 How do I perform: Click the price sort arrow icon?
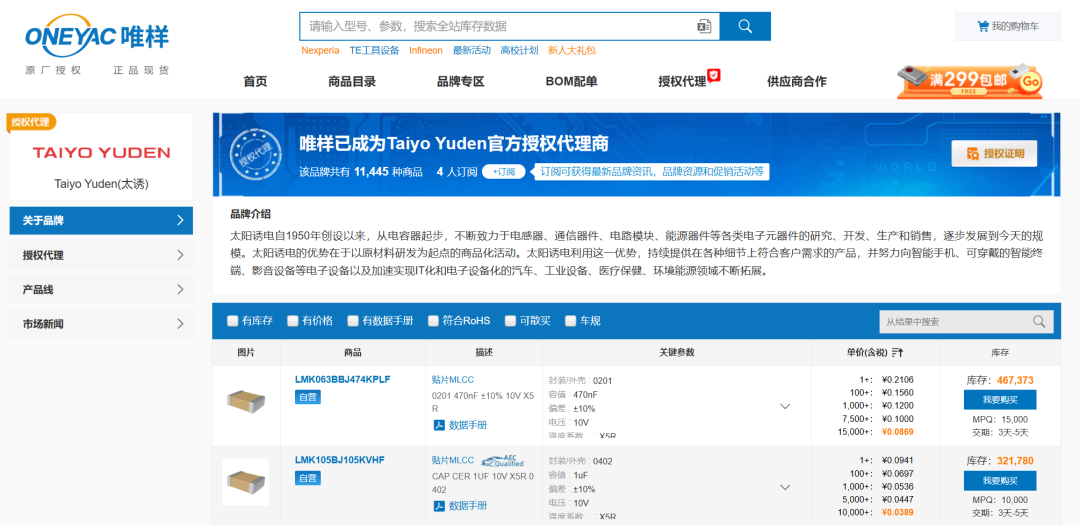point(897,352)
